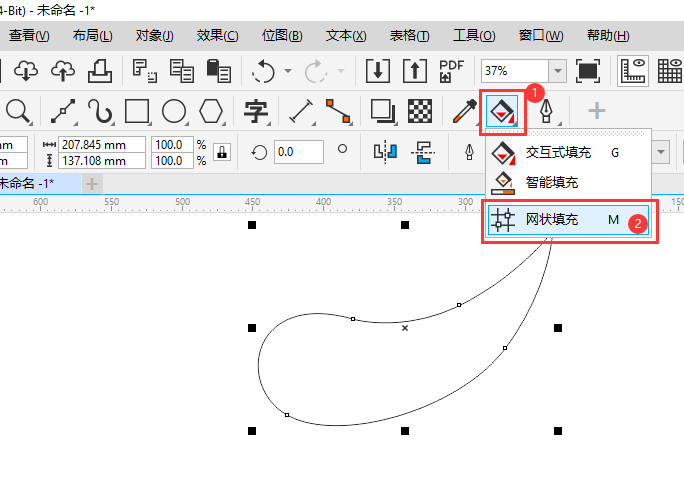The image size is (684, 501).
Task: Click the outline pen icon in property bar
Action: 469,152
